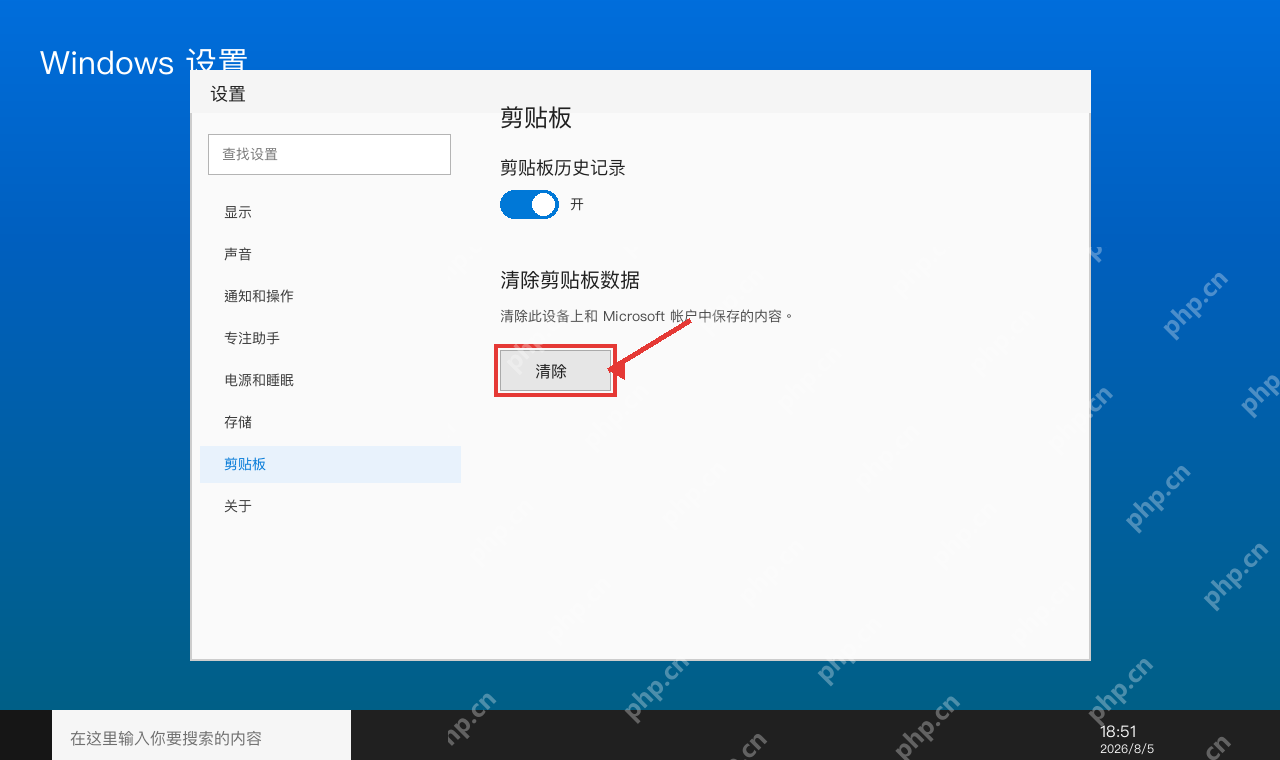
Task: Click the 剪贴板 page heading
Action: [x=536, y=117]
